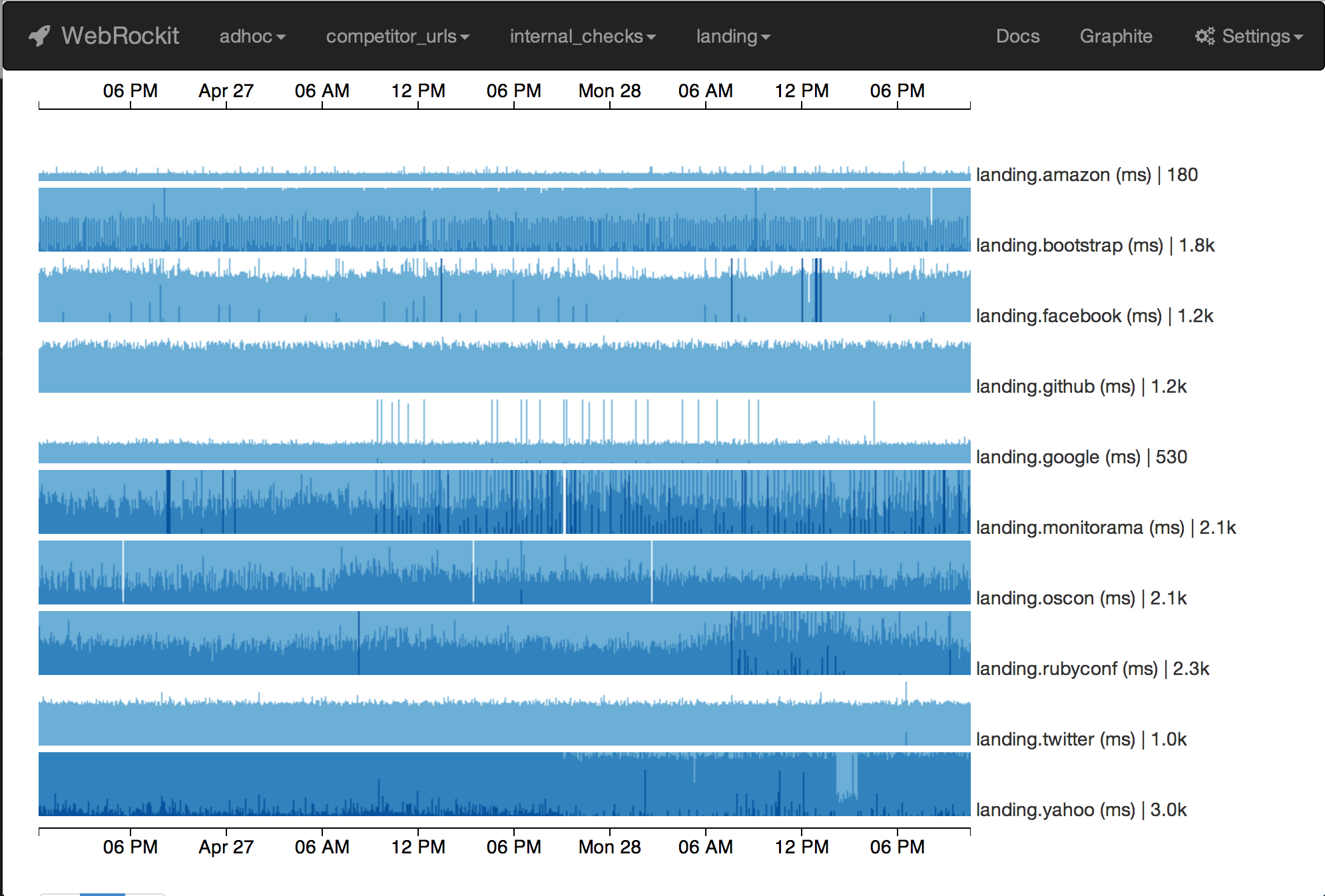The width and height of the screenshot is (1325, 896).
Task: Expand the Settings dropdown menu
Action: [1249, 36]
